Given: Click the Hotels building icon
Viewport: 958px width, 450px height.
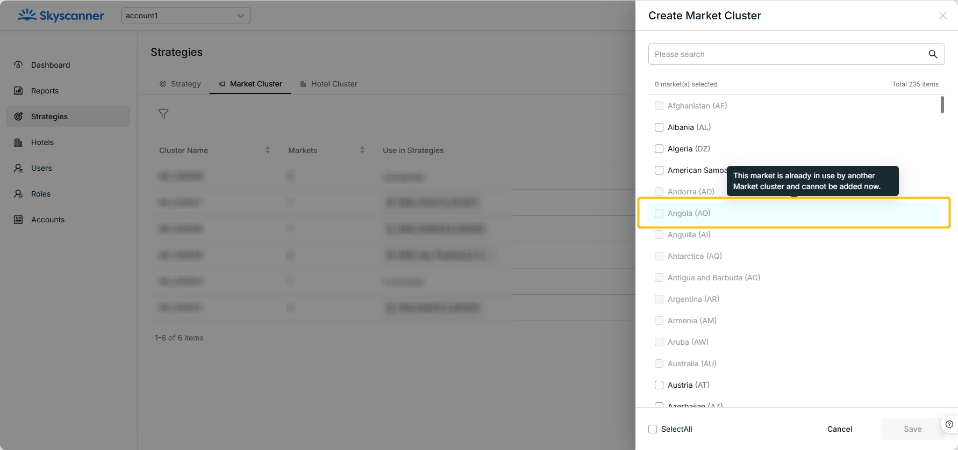Looking at the screenshot, I should [x=18, y=142].
